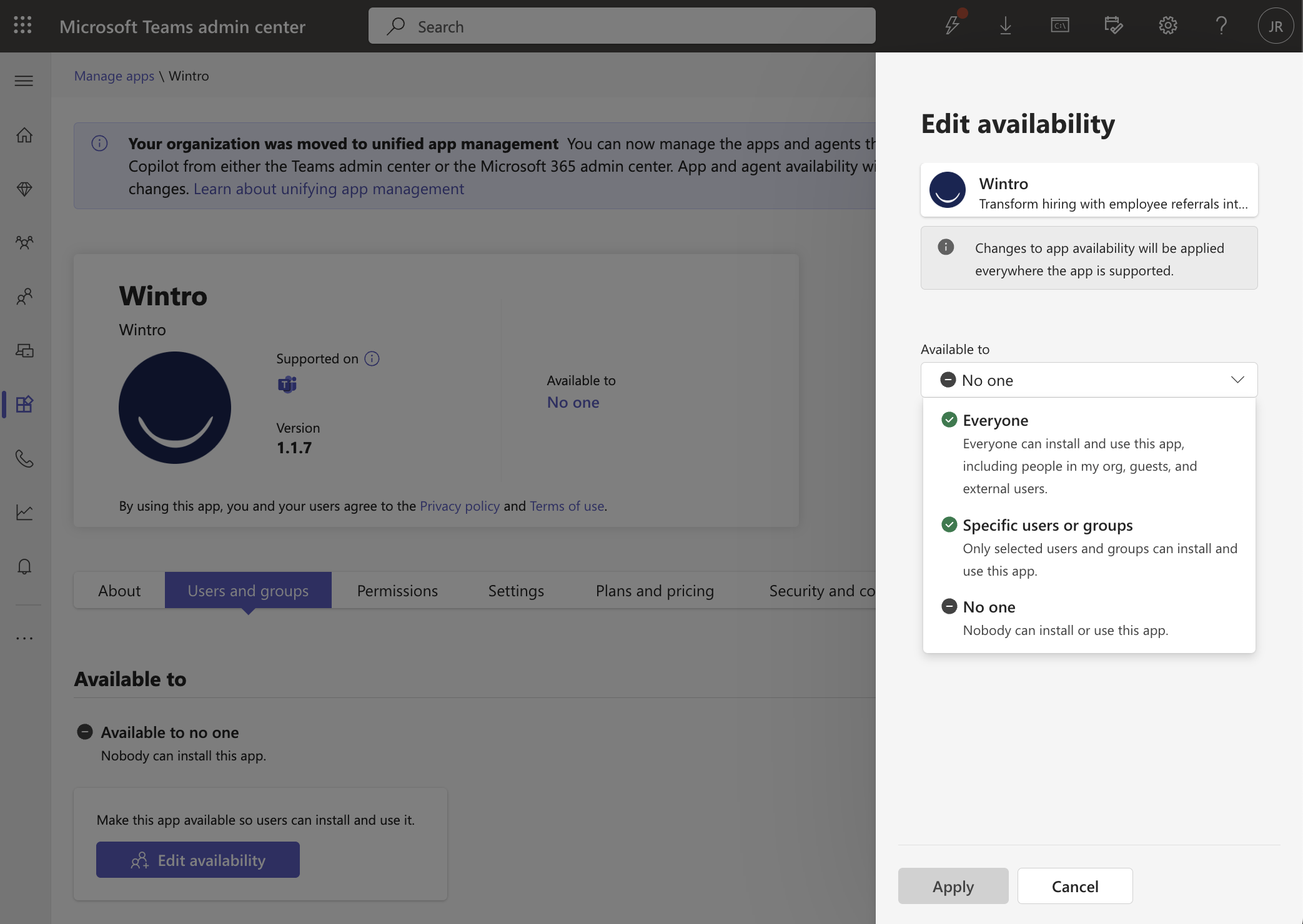Click the Wintro round app logo thumbnail
The image size is (1303, 924).
[175, 407]
